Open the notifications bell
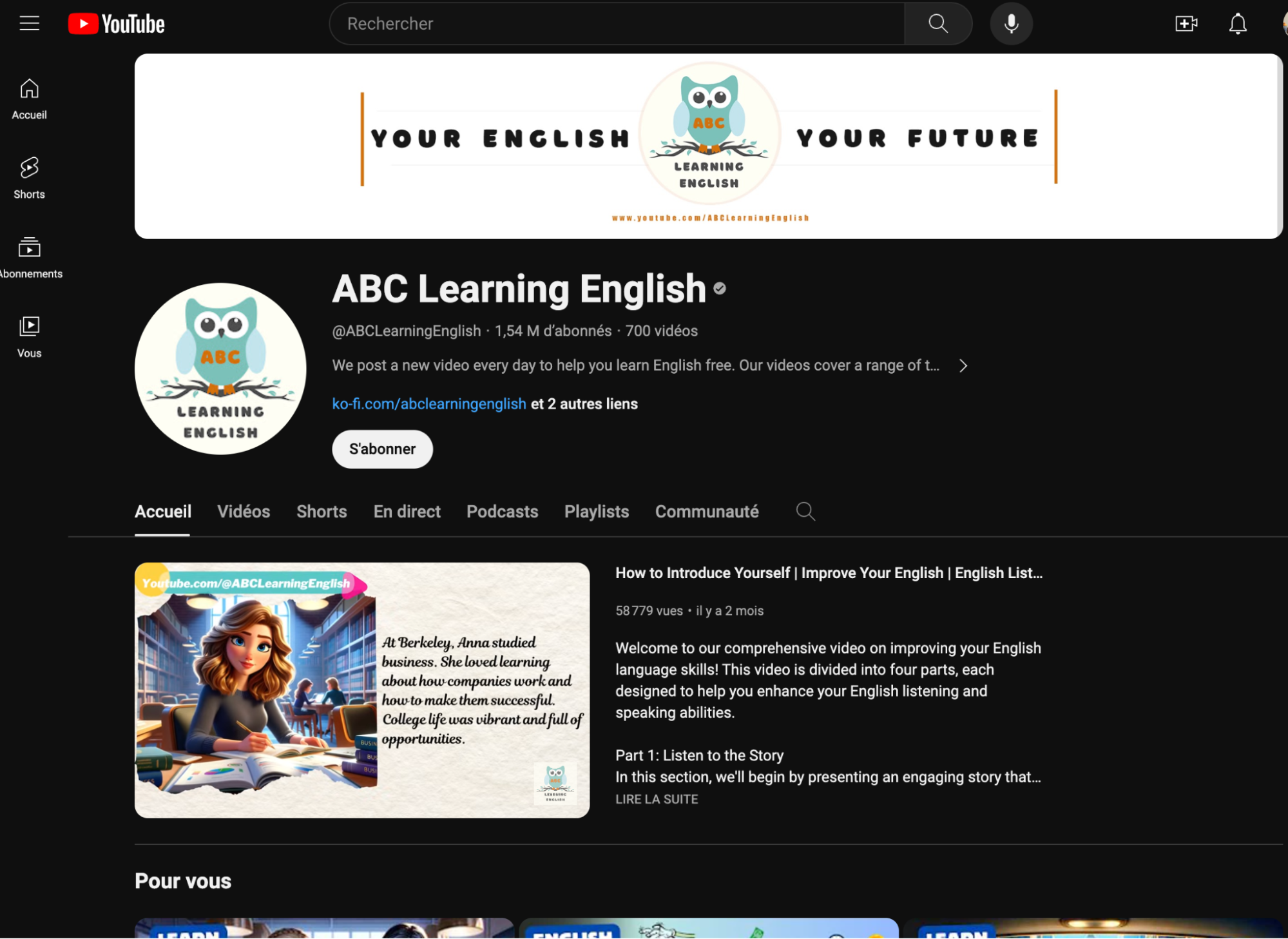1288x939 pixels. 1237,24
